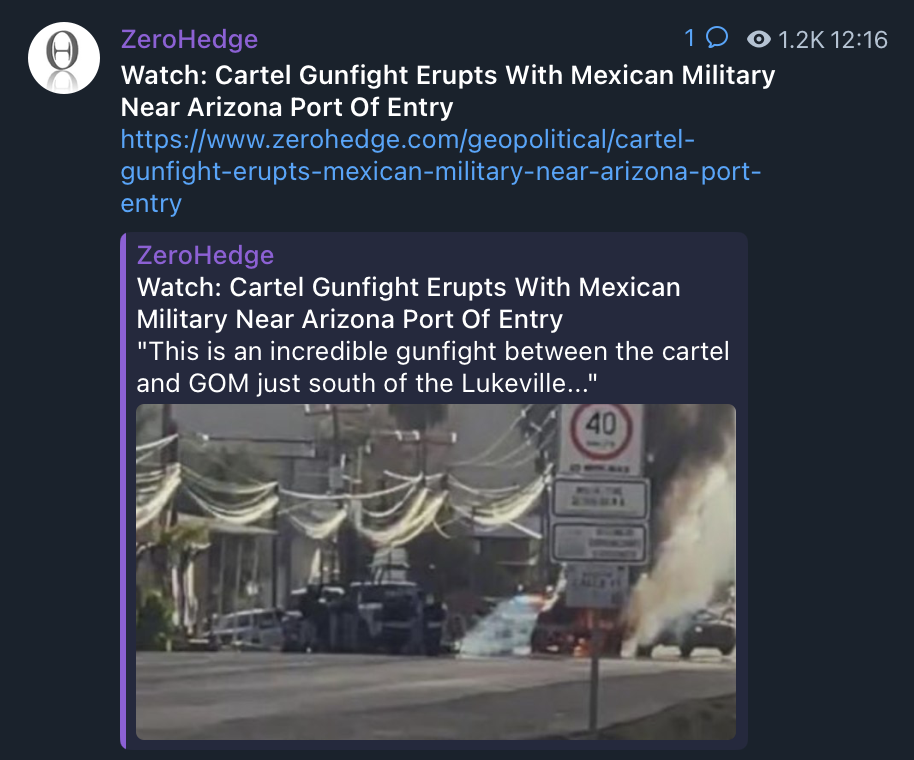Click the 1.2K view count

801,40
